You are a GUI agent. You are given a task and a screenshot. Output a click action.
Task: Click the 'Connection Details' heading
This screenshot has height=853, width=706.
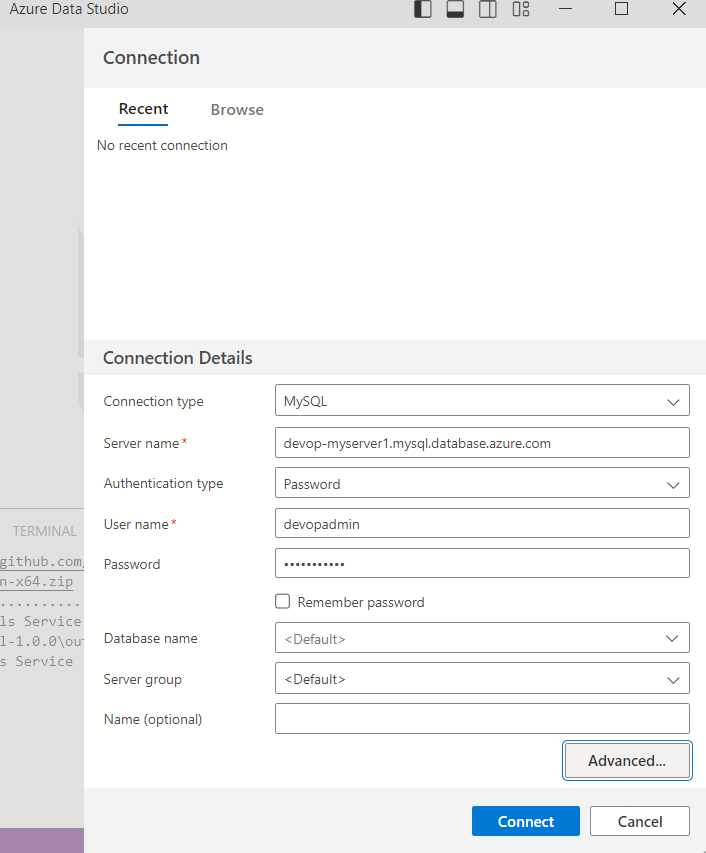178,358
